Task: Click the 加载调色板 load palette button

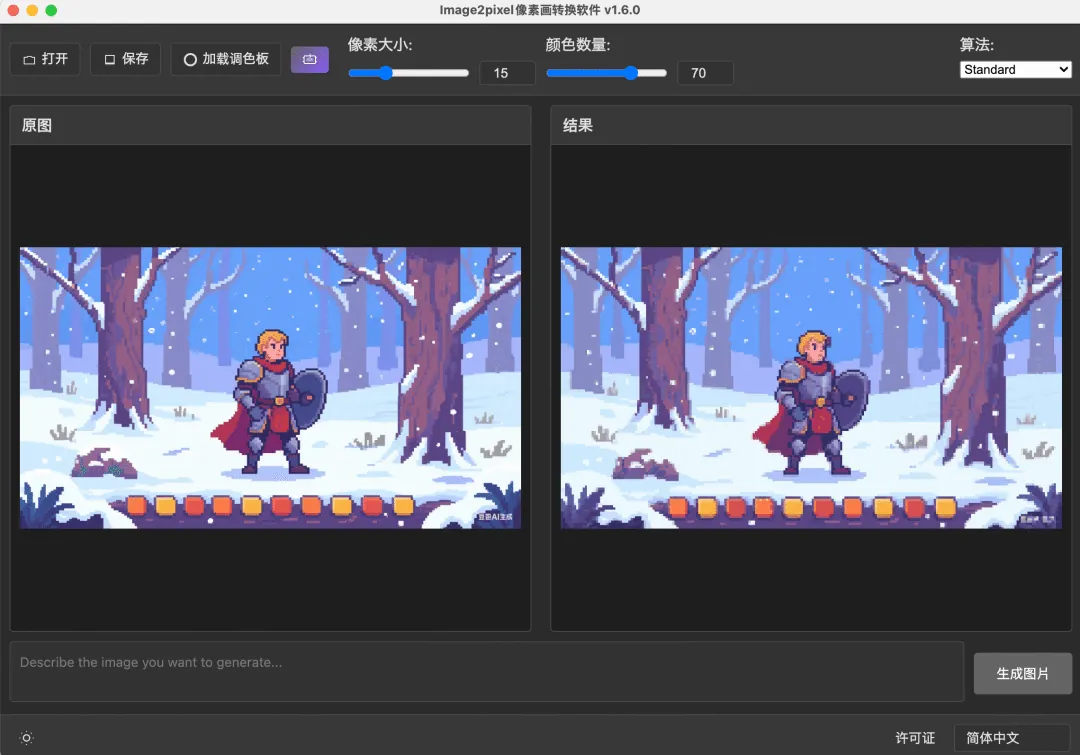Action: click(226, 59)
